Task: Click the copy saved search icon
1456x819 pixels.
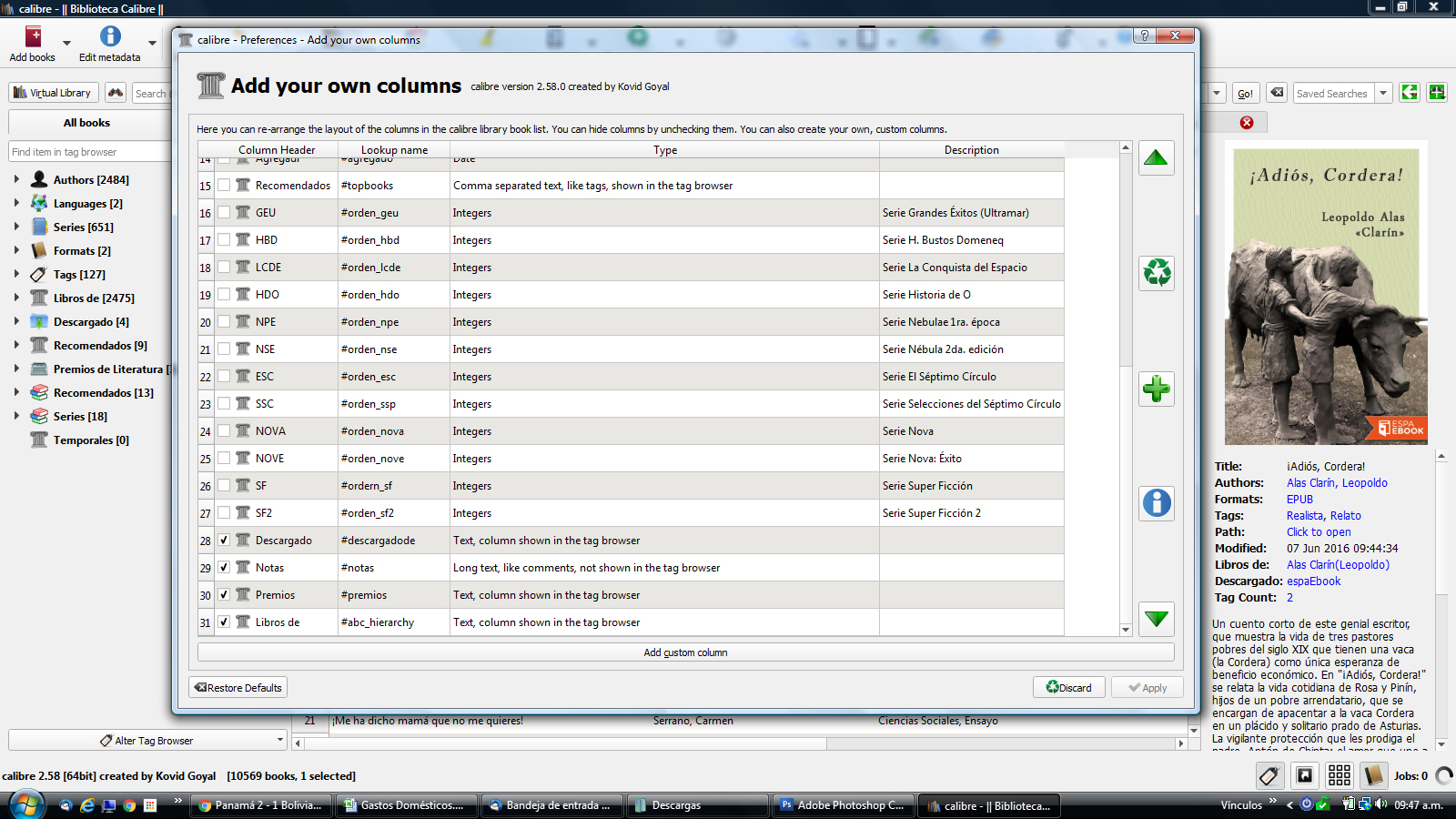Action: [x=1410, y=93]
